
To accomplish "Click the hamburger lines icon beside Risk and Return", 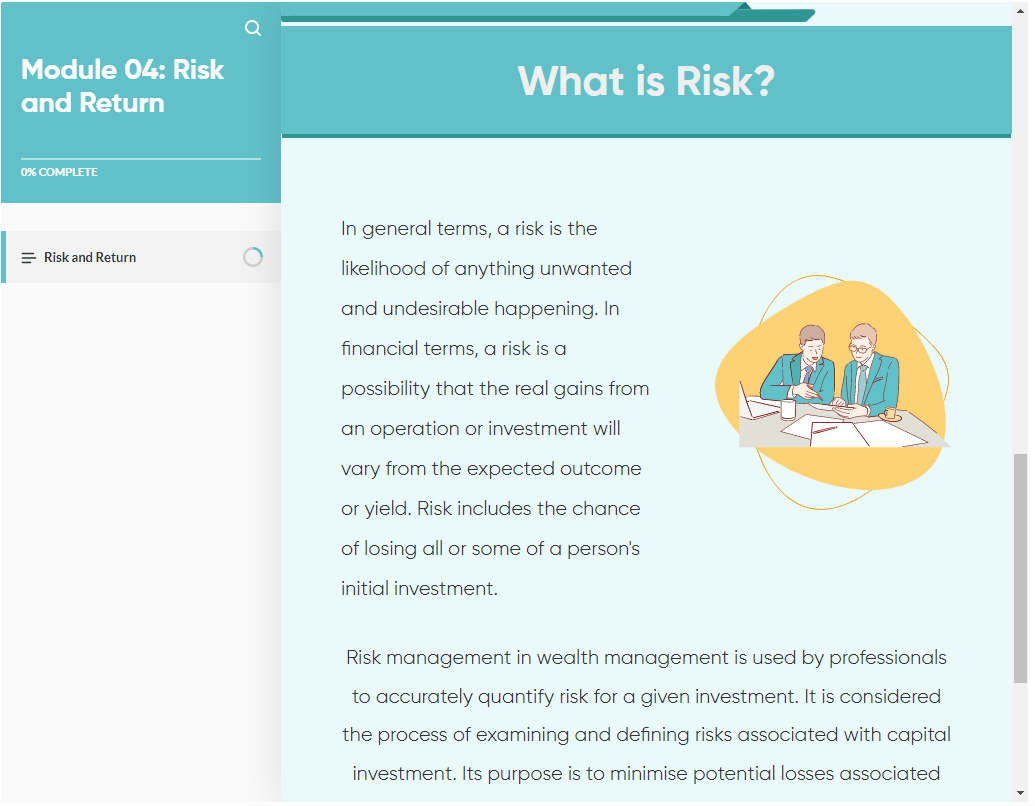I will point(28,258).
